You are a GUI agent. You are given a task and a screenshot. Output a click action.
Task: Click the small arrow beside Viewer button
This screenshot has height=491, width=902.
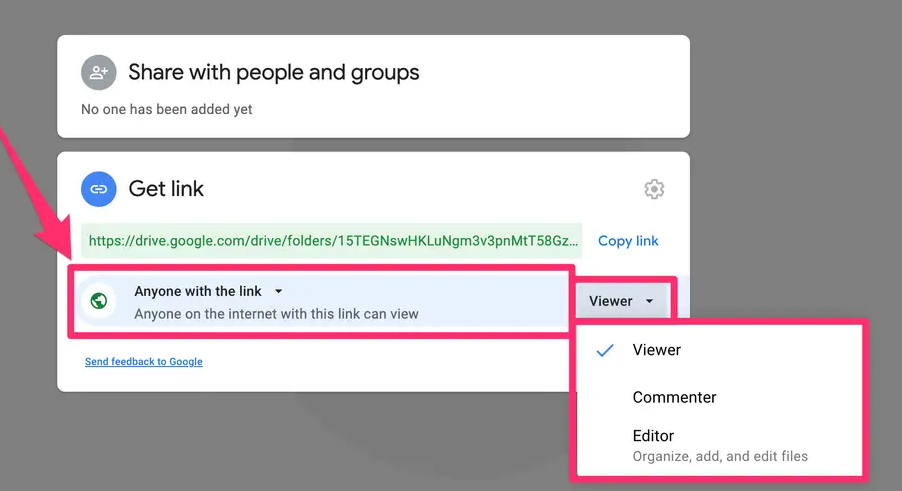coord(649,301)
